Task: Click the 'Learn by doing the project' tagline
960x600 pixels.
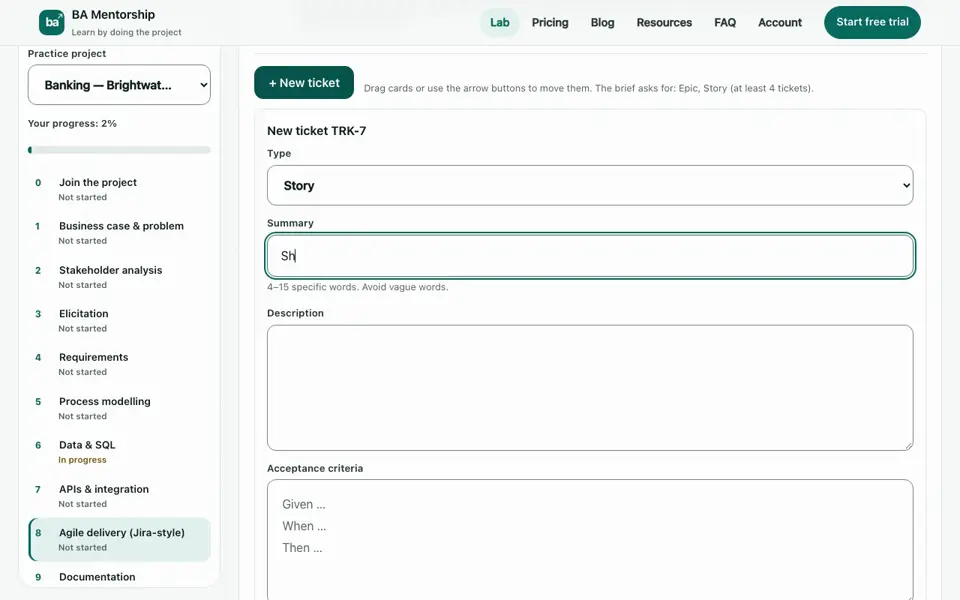Action: pos(126,32)
